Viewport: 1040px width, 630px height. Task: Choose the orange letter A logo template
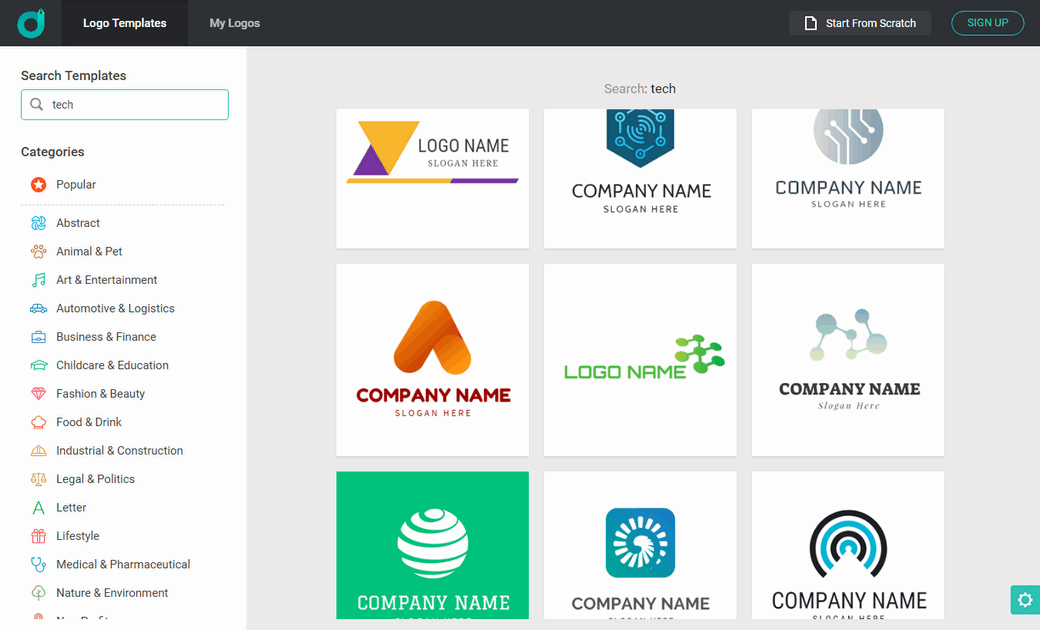(432, 360)
